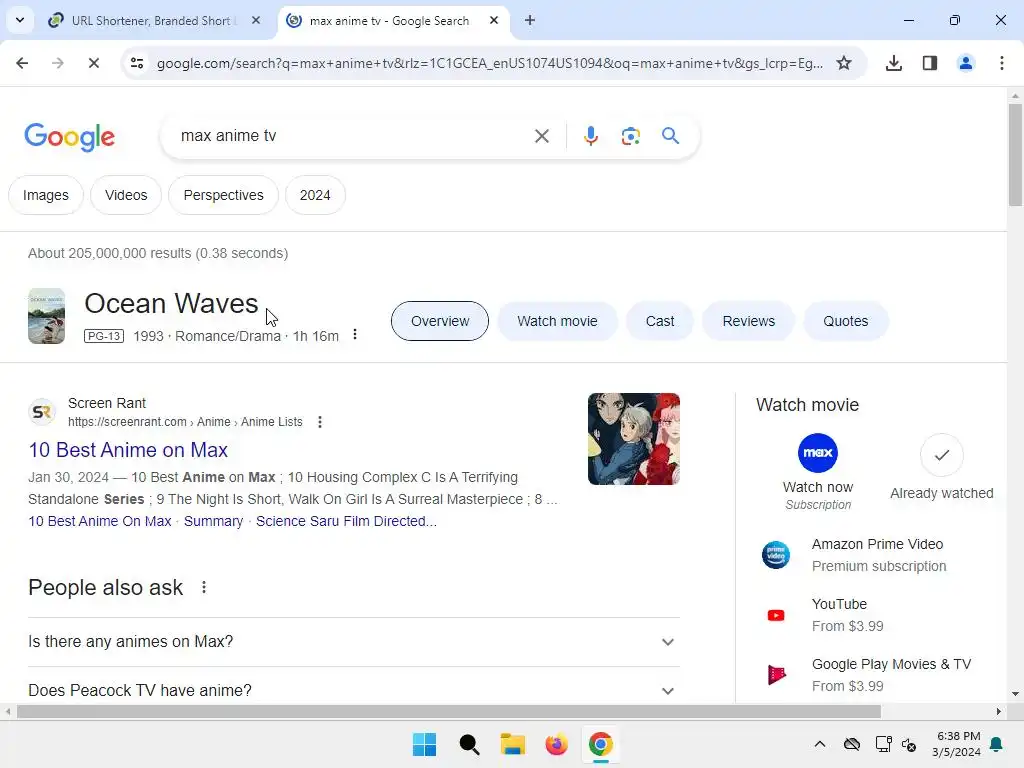Viewport: 1024px width, 768px height.
Task: Select the Overview chip for Ocean Waves
Action: point(440,321)
